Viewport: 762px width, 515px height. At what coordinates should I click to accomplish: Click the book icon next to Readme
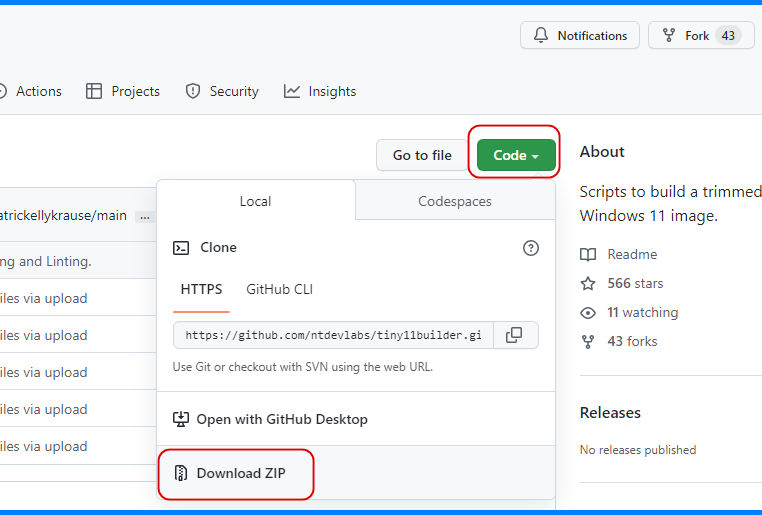click(x=589, y=254)
